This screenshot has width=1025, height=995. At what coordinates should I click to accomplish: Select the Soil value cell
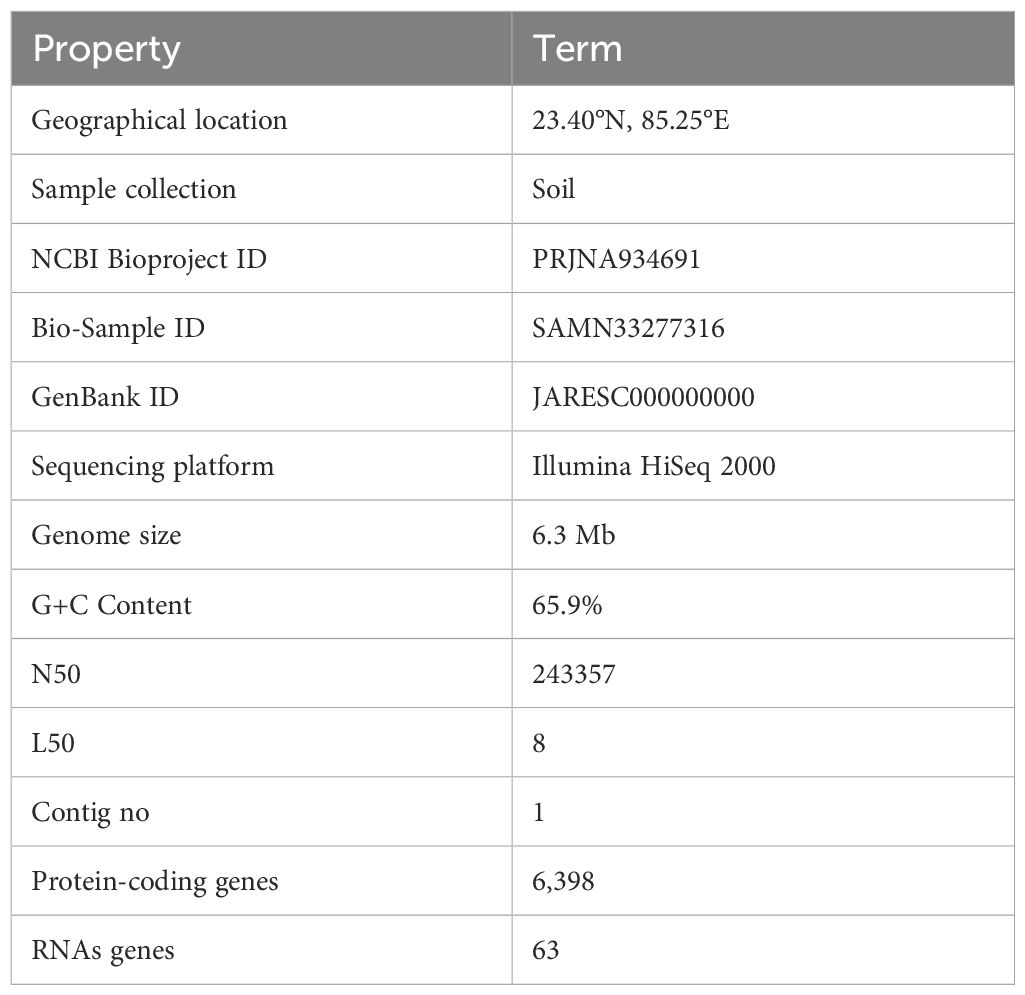764,190
